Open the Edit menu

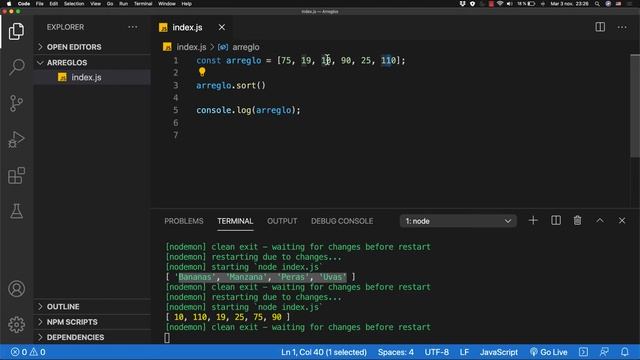click(53, 4)
